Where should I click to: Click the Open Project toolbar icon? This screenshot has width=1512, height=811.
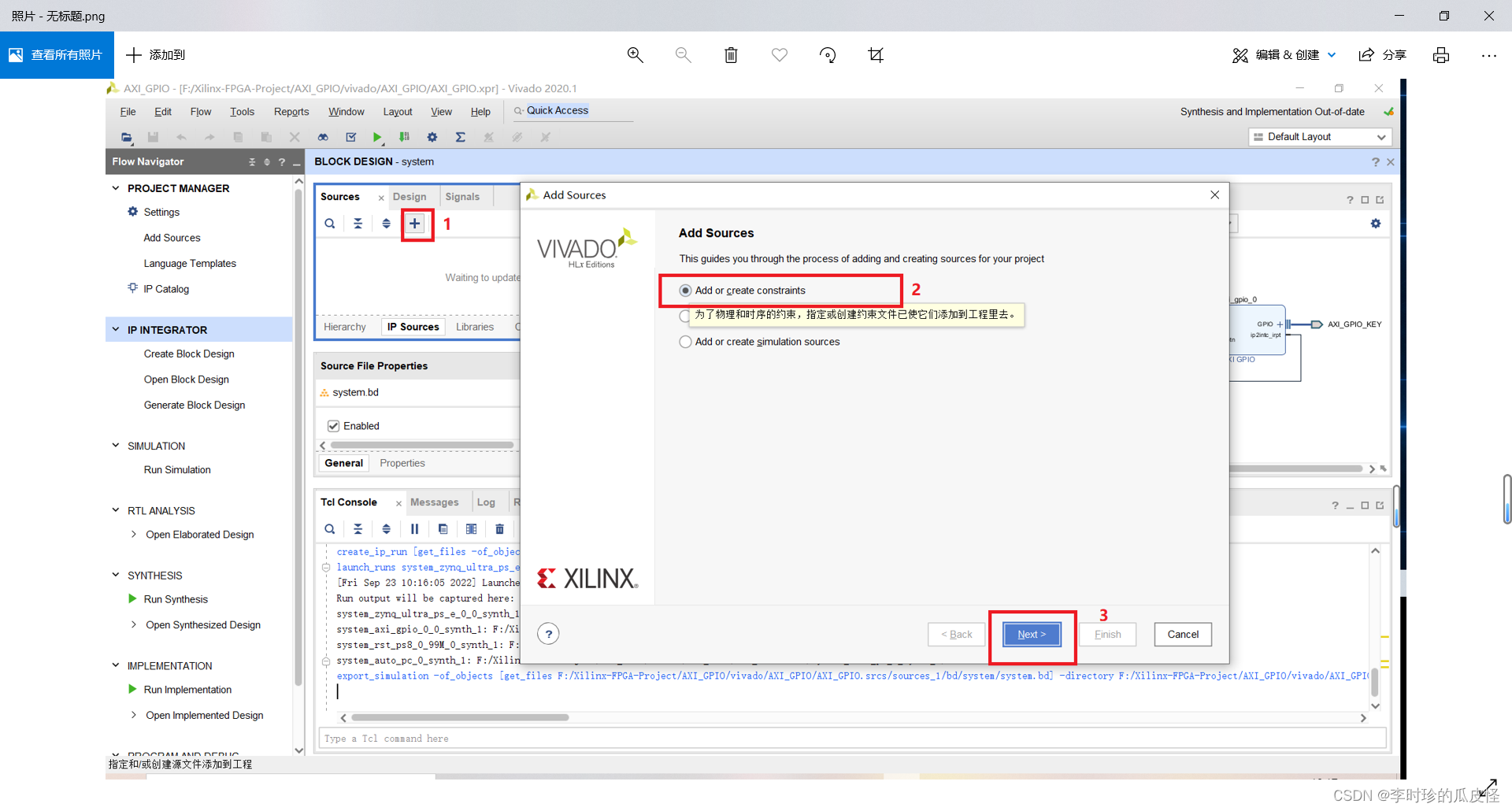[127, 137]
